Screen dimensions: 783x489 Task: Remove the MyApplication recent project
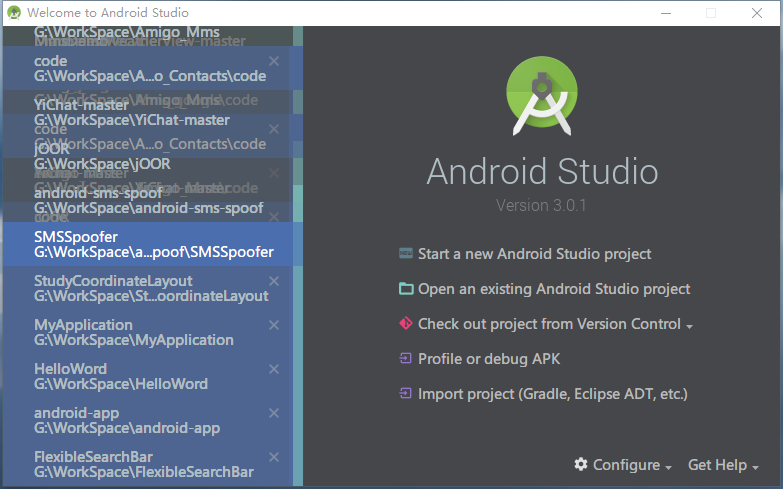coord(274,325)
